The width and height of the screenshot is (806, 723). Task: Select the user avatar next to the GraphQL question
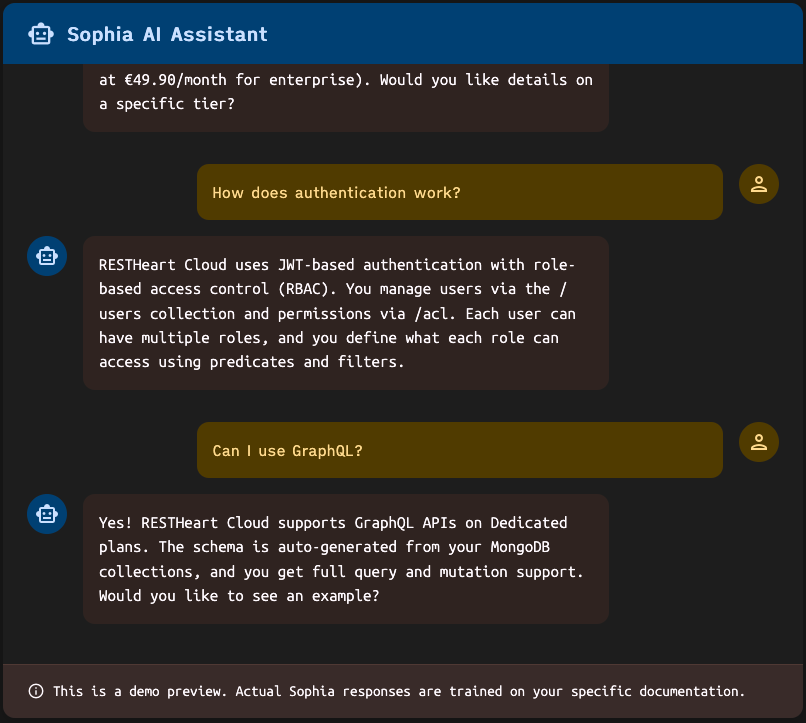[758, 442]
